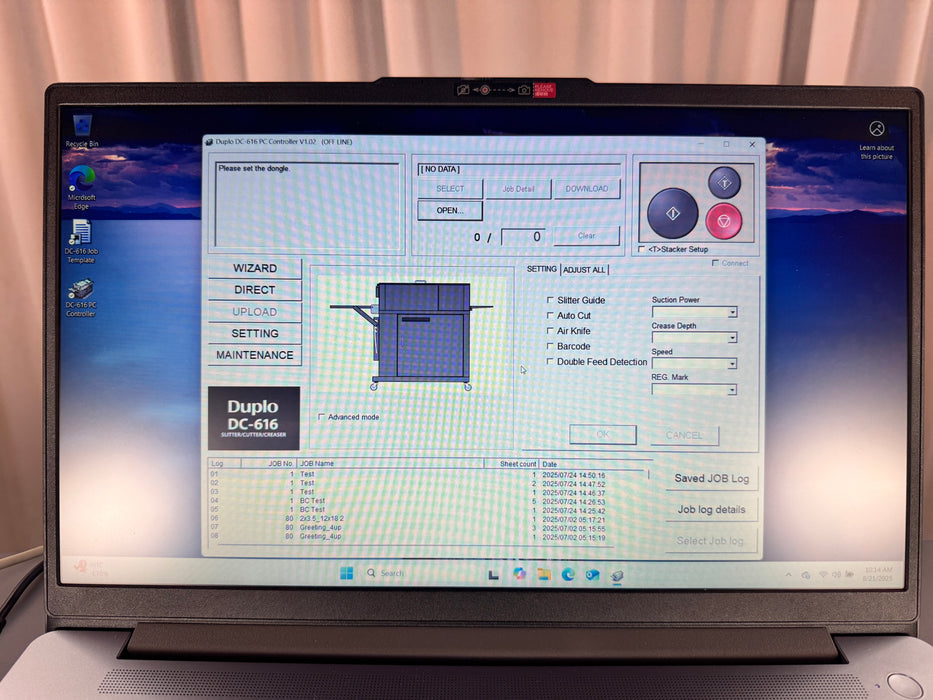933x700 pixels.
Task: Open Recycle Bin on desktop
Action: 82,132
